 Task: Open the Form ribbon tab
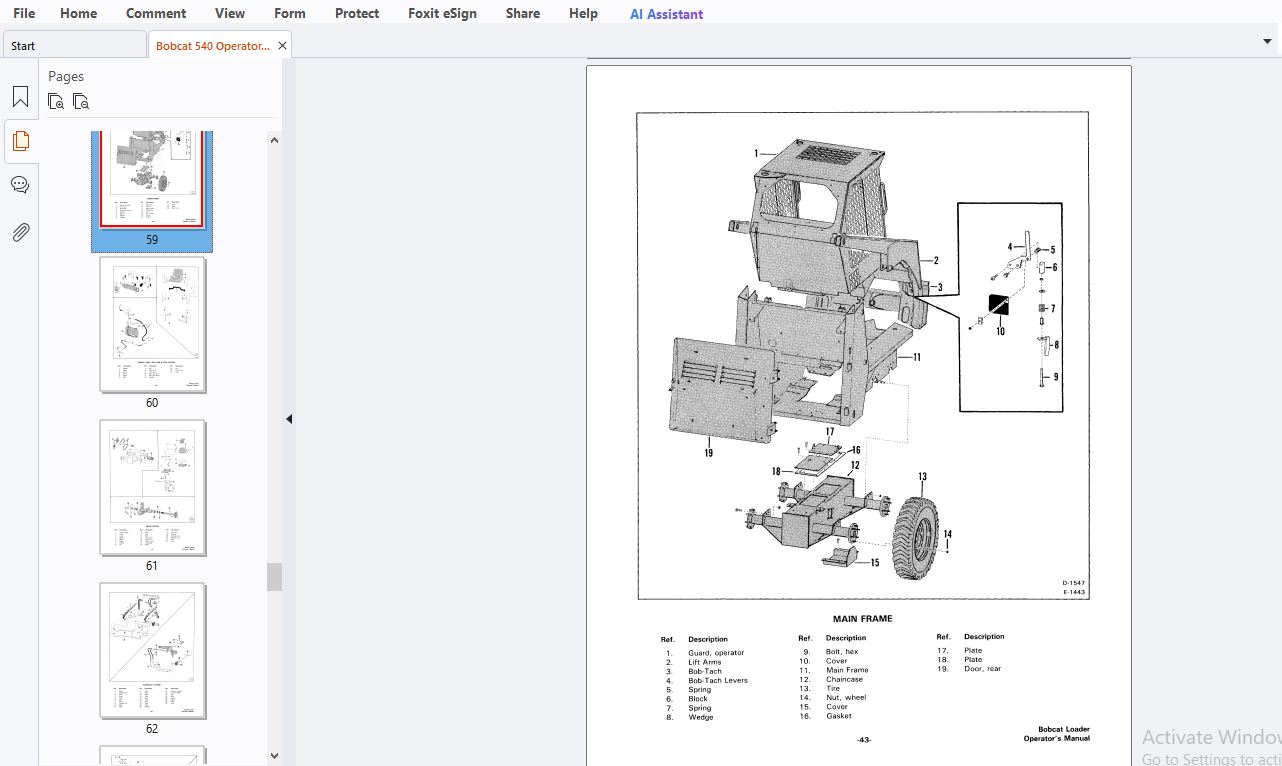coord(290,14)
